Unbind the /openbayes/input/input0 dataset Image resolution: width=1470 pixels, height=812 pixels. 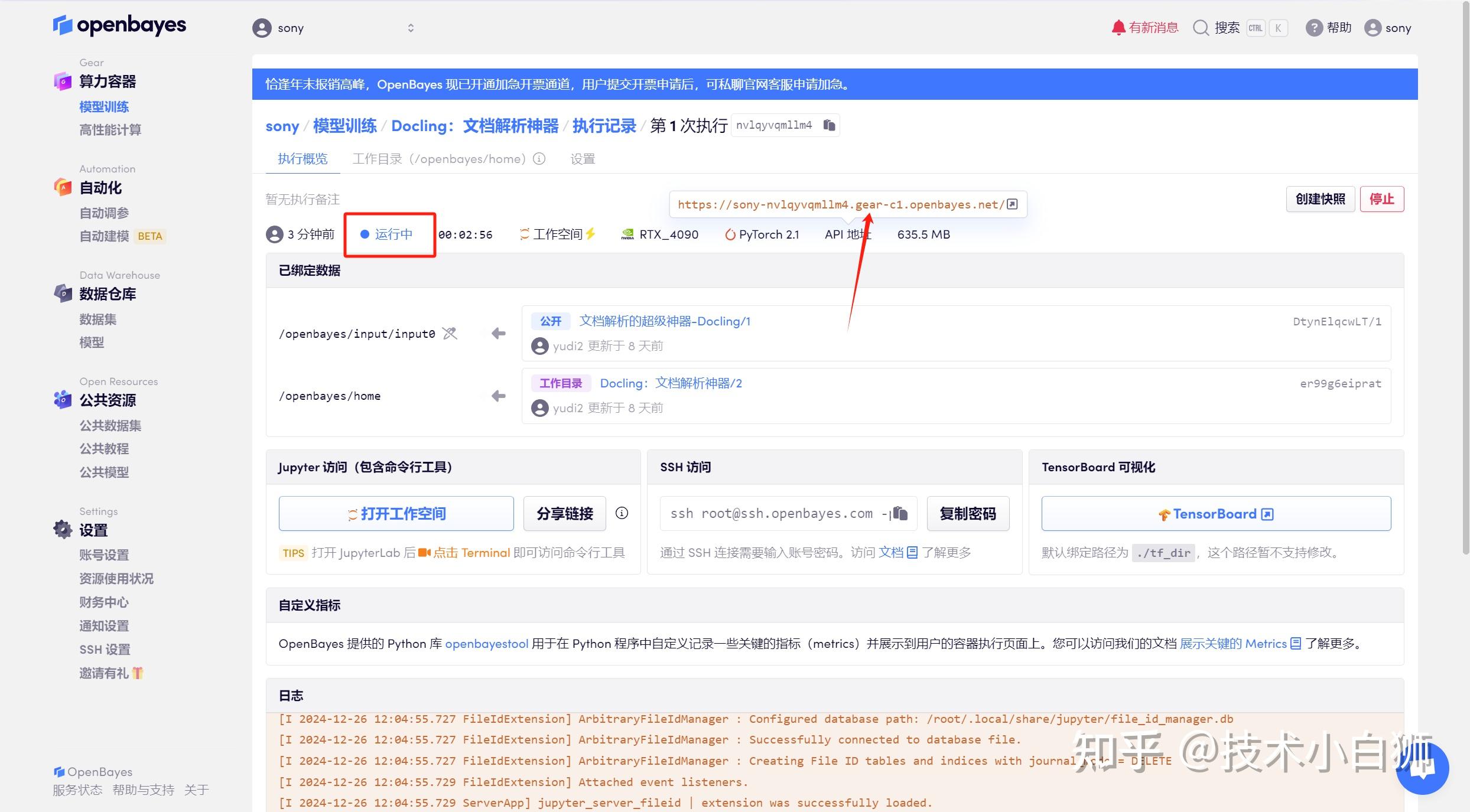click(450, 333)
